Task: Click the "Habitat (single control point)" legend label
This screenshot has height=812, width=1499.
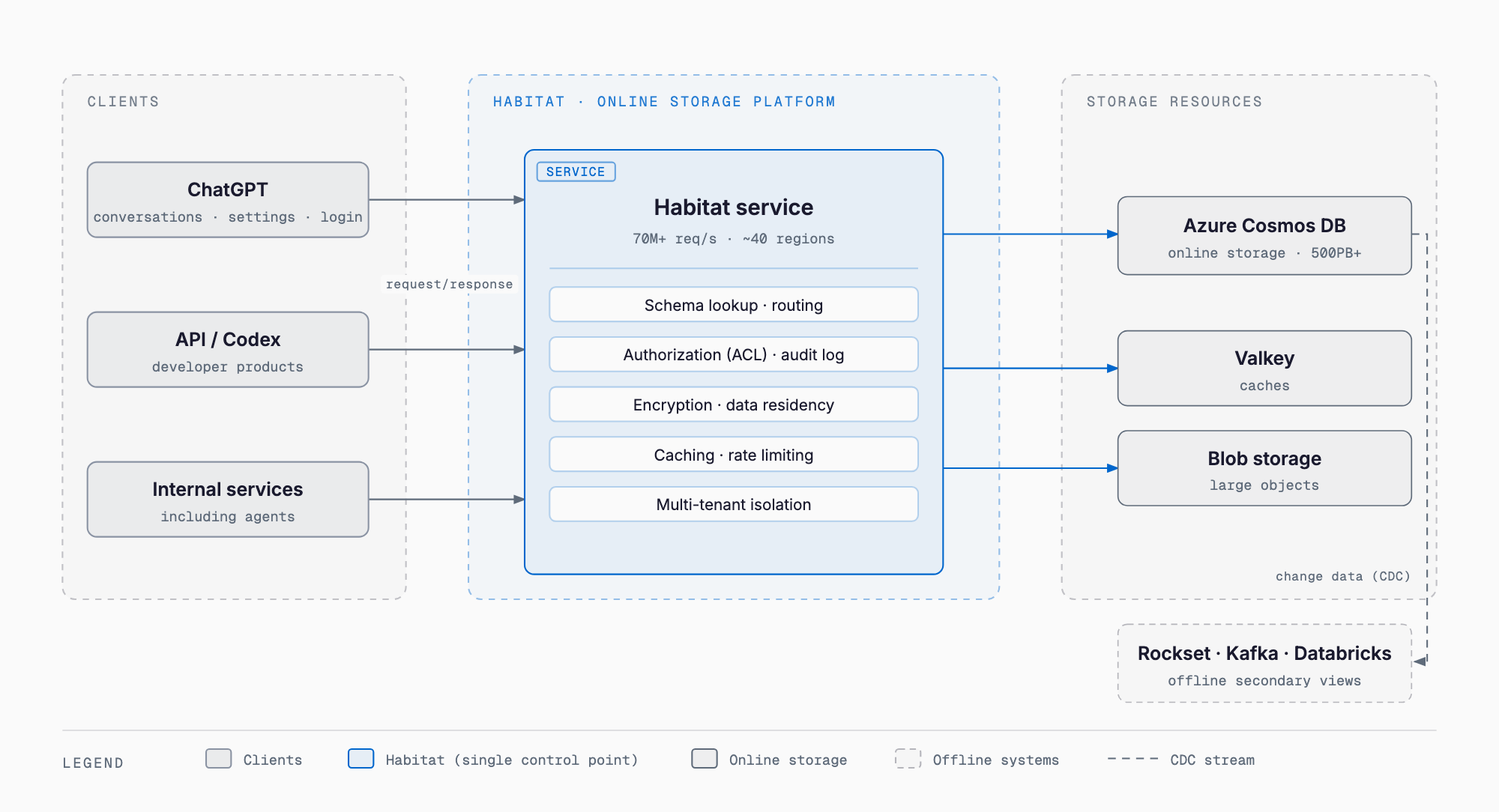Action: click(x=512, y=760)
